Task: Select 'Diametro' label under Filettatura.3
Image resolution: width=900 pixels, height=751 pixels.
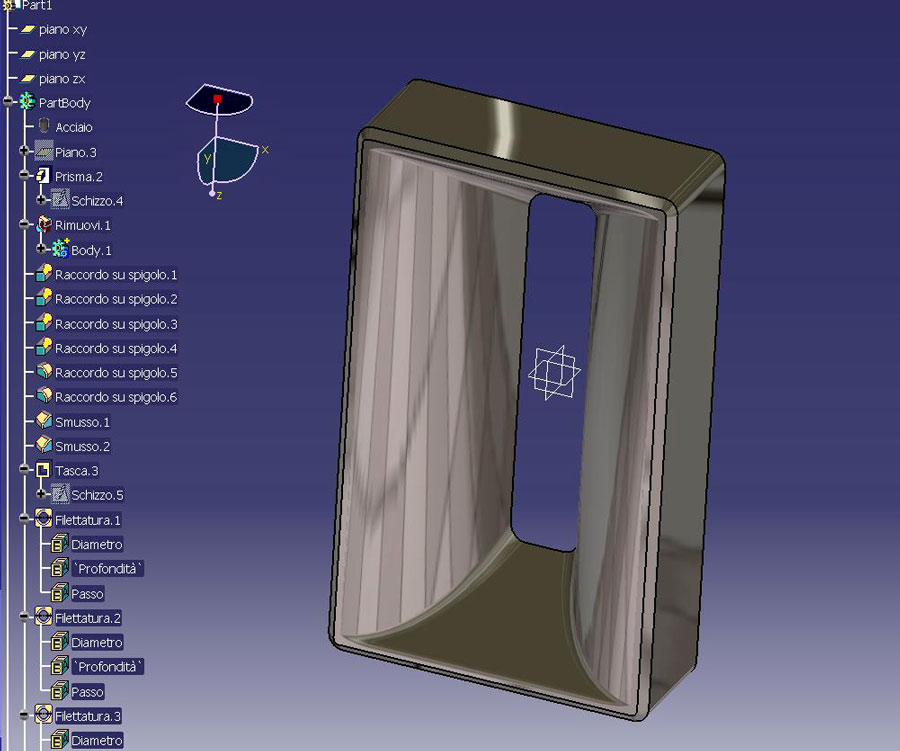Action: coord(96,741)
